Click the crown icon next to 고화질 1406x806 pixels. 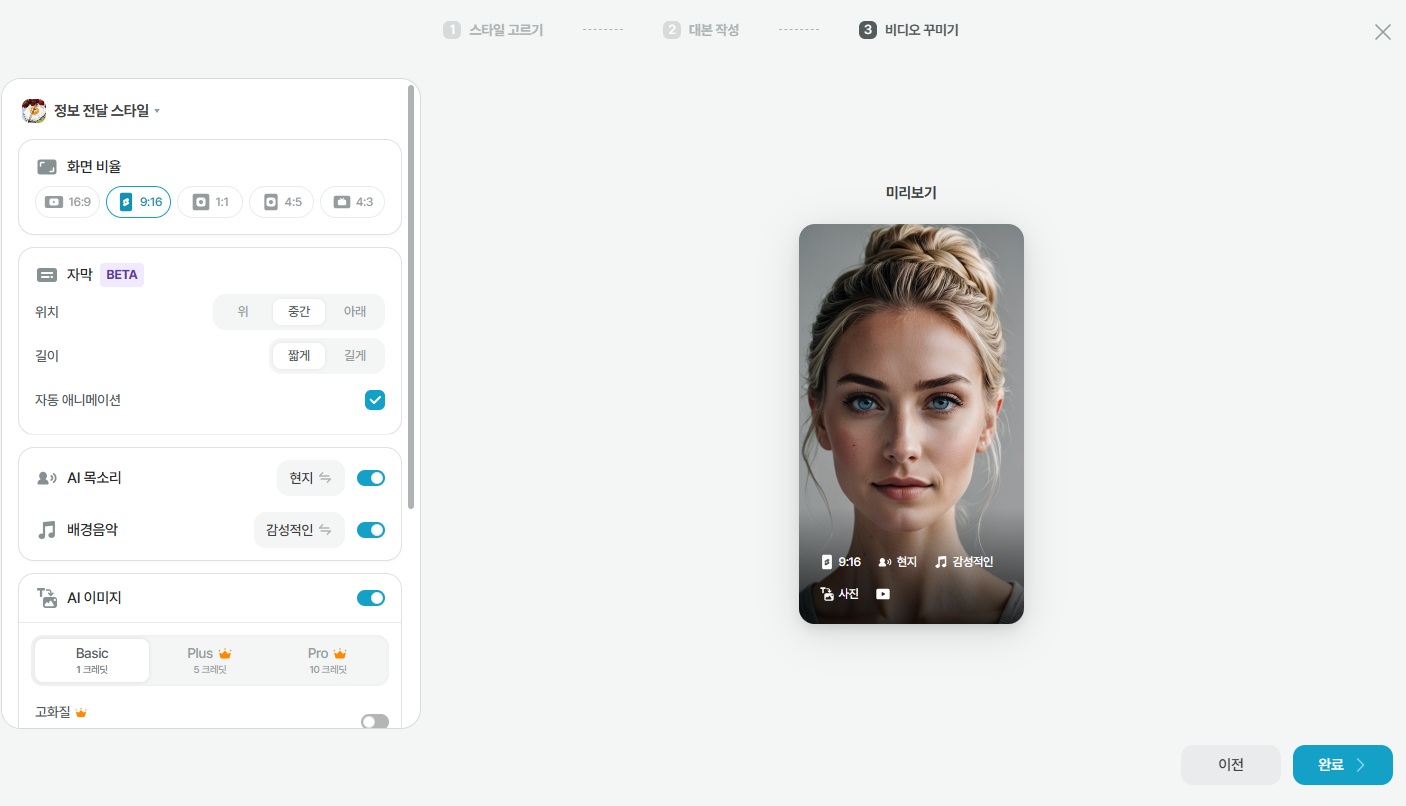(x=81, y=712)
